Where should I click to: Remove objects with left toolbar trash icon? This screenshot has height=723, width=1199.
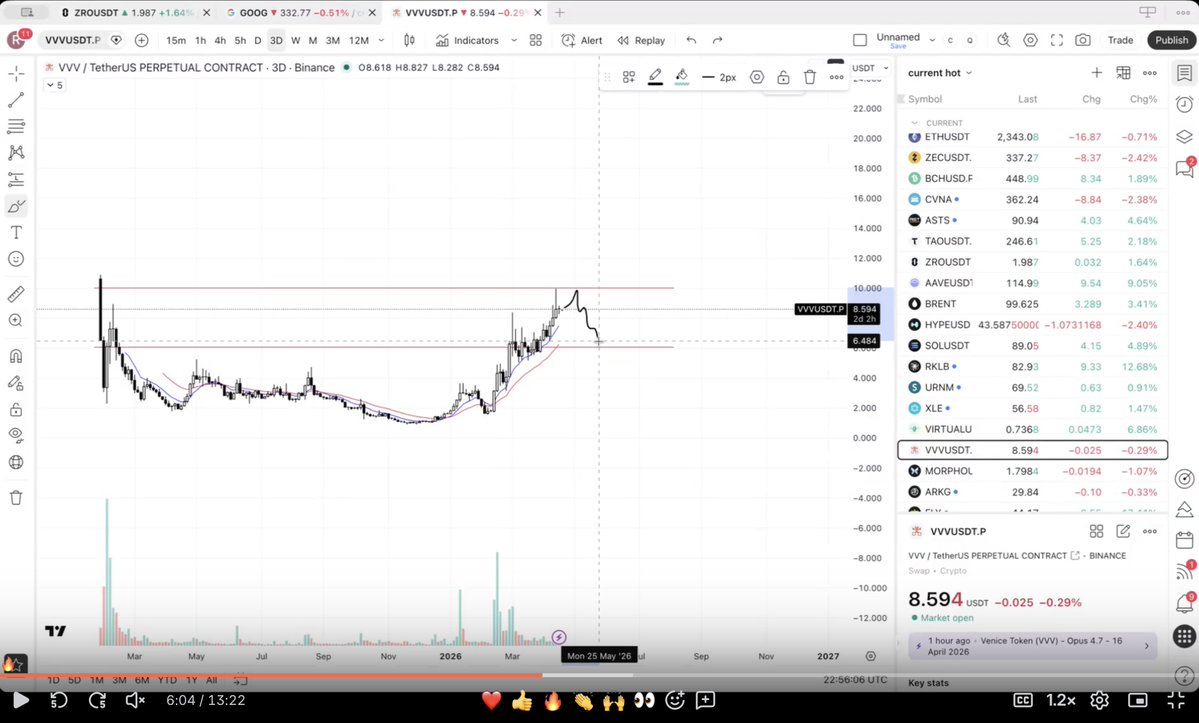coord(16,498)
